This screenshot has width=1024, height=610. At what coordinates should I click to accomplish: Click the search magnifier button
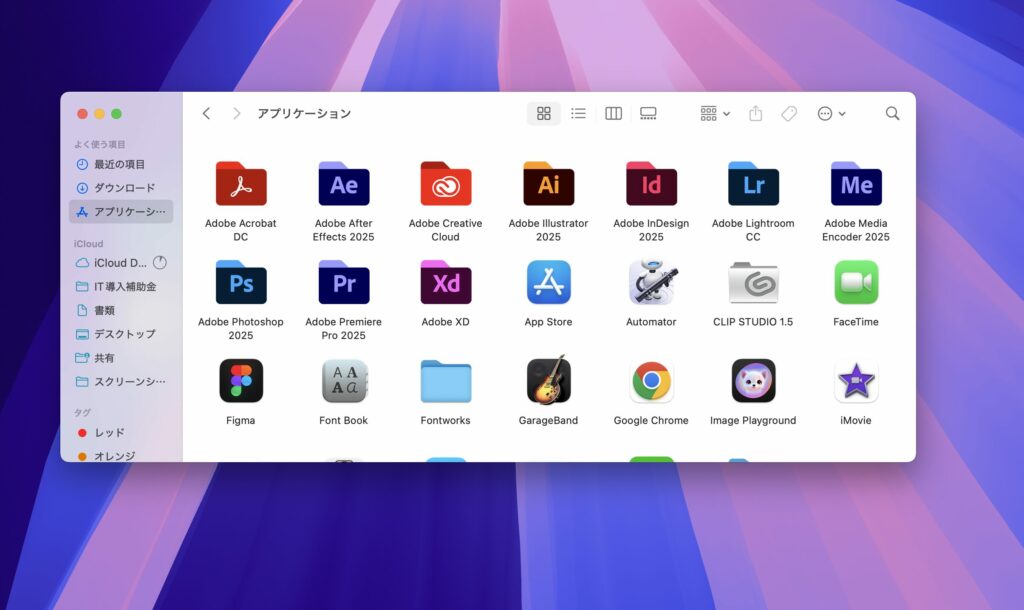point(892,114)
